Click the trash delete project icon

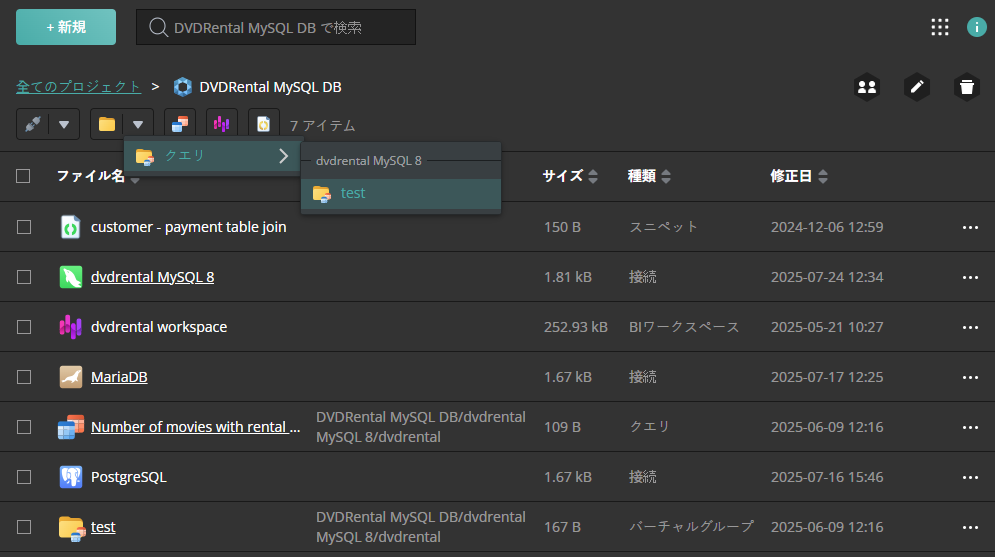(965, 87)
